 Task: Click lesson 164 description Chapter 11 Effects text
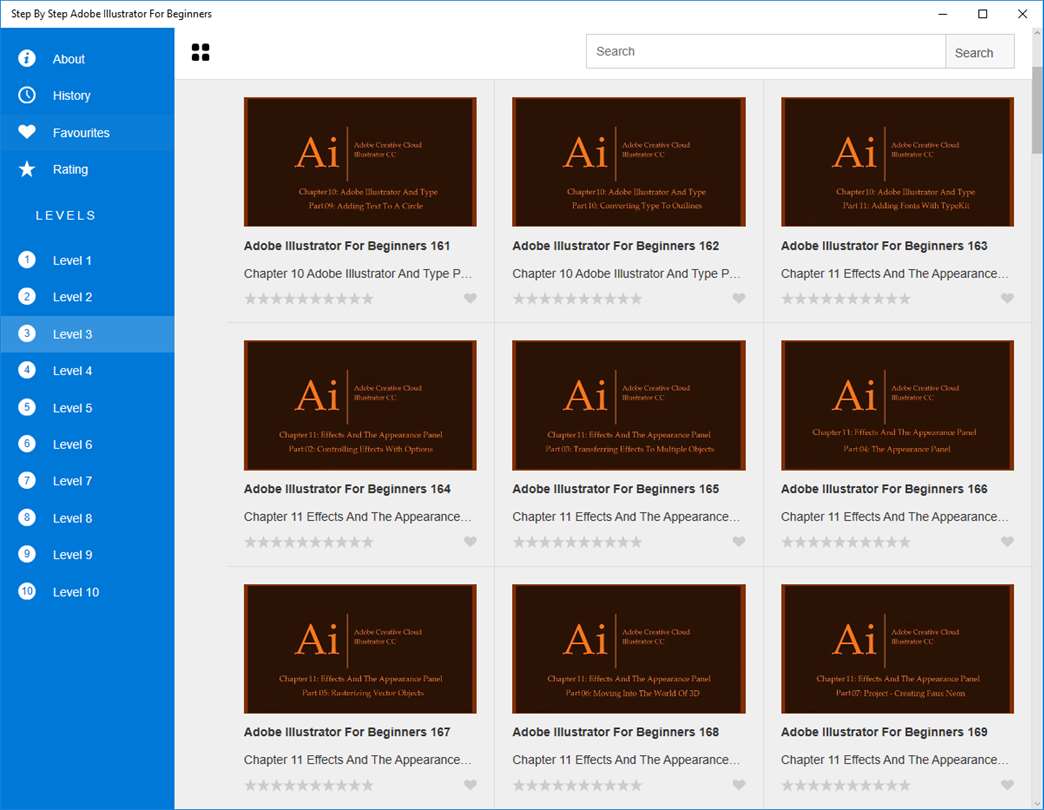tap(358, 516)
